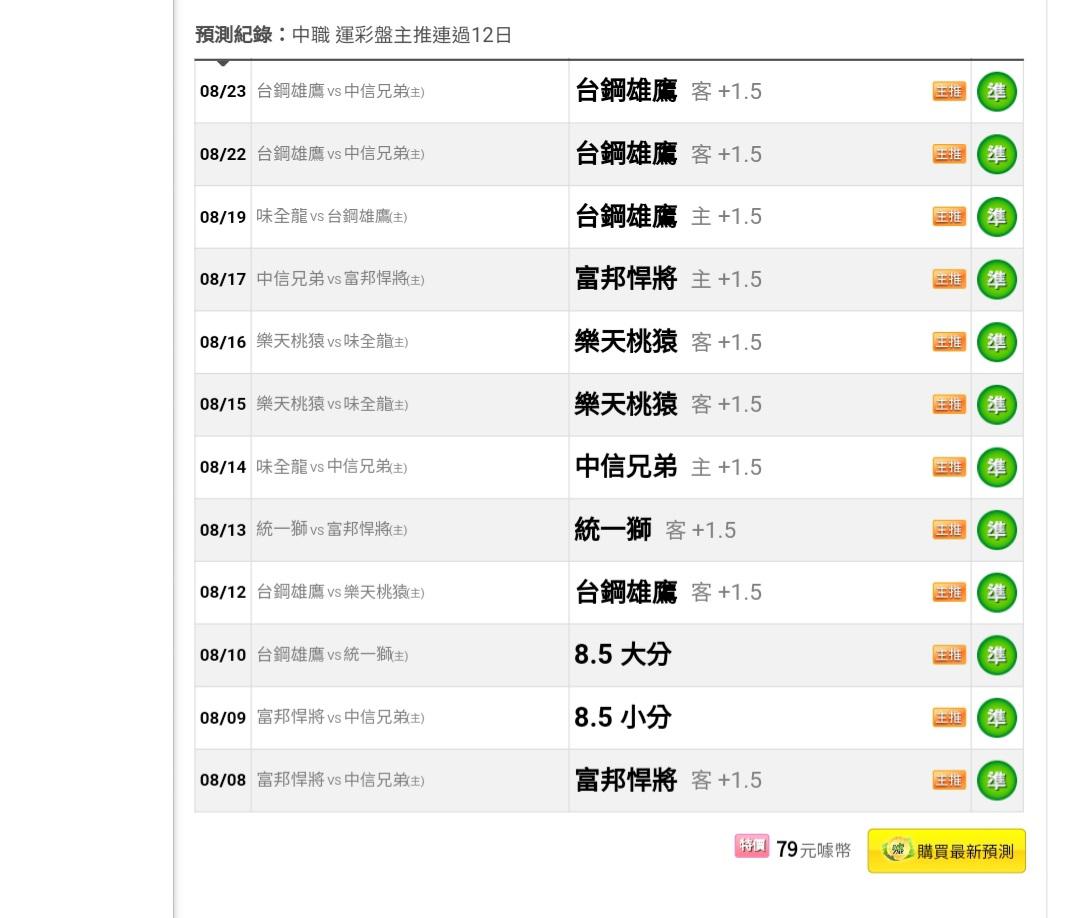Open the 08/23 台鋼雄鷹 vs 中信兄弟 matchup
1080x918 pixels.
click(340, 92)
